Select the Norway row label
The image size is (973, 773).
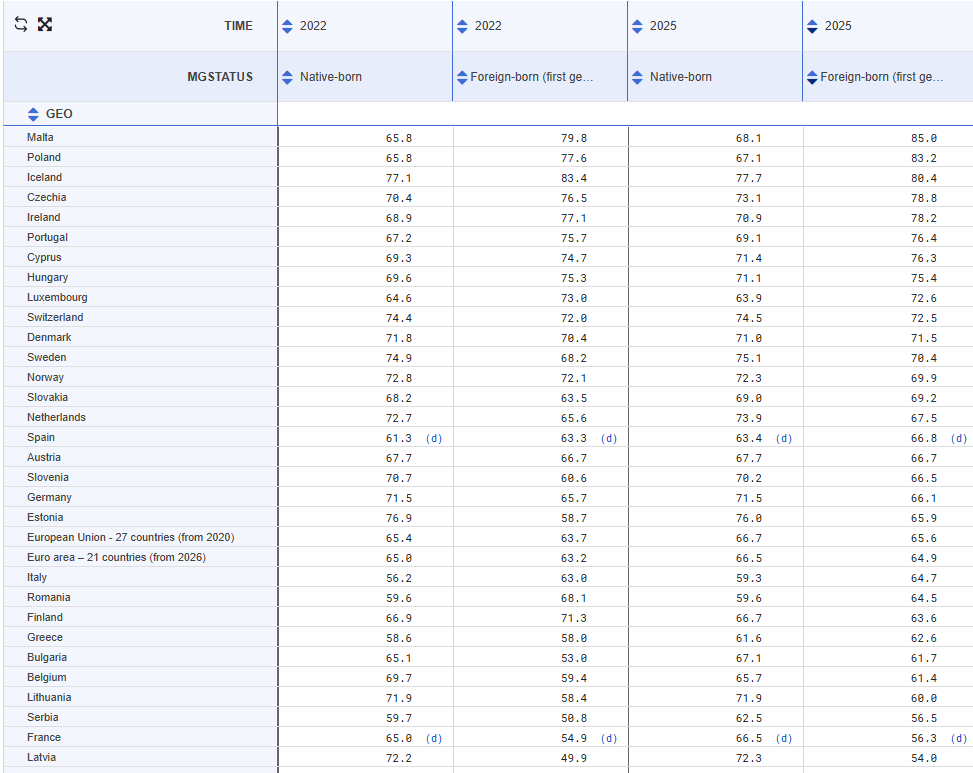45,377
